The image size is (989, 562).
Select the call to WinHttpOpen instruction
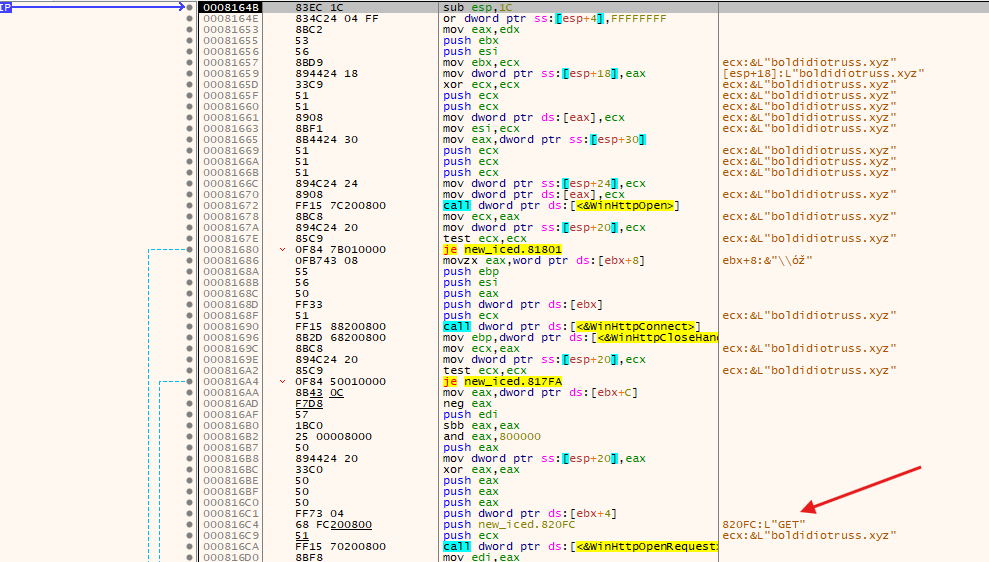pyautogui.click(x=561, y=206)
